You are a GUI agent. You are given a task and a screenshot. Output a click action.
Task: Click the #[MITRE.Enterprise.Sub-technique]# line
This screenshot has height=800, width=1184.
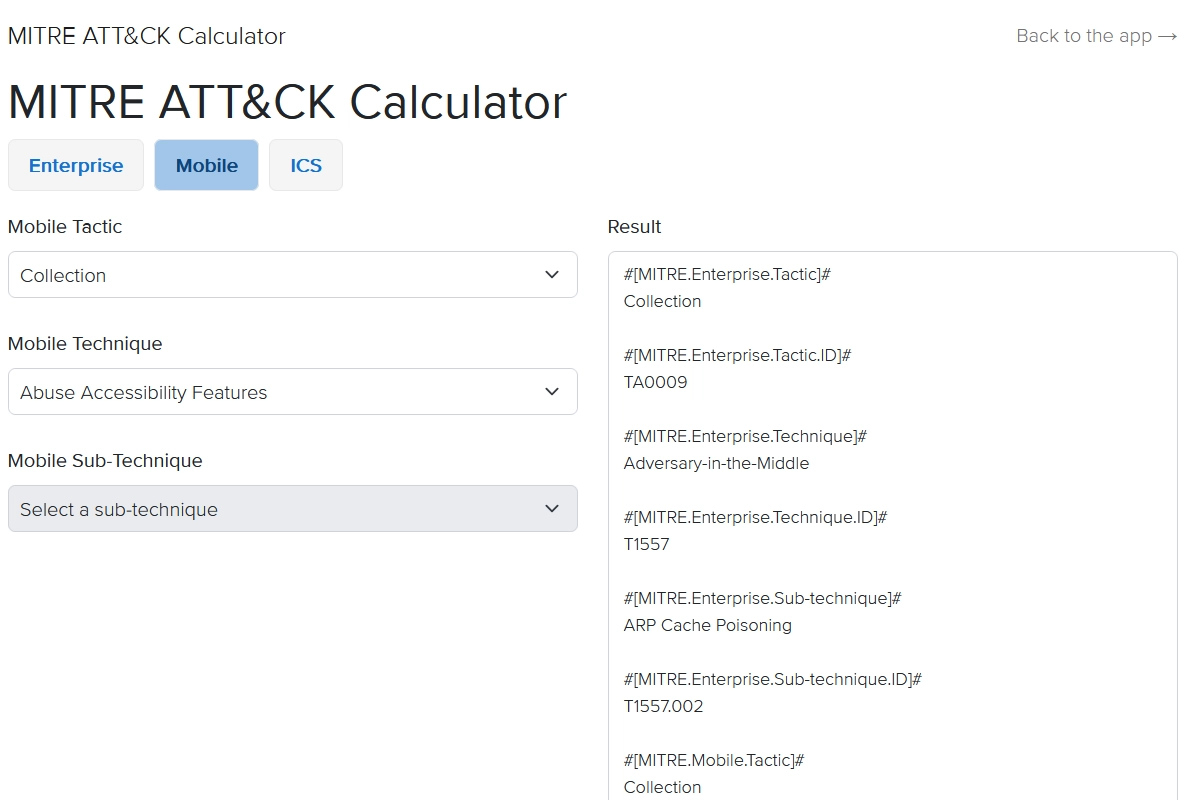[x=763, y=598]
